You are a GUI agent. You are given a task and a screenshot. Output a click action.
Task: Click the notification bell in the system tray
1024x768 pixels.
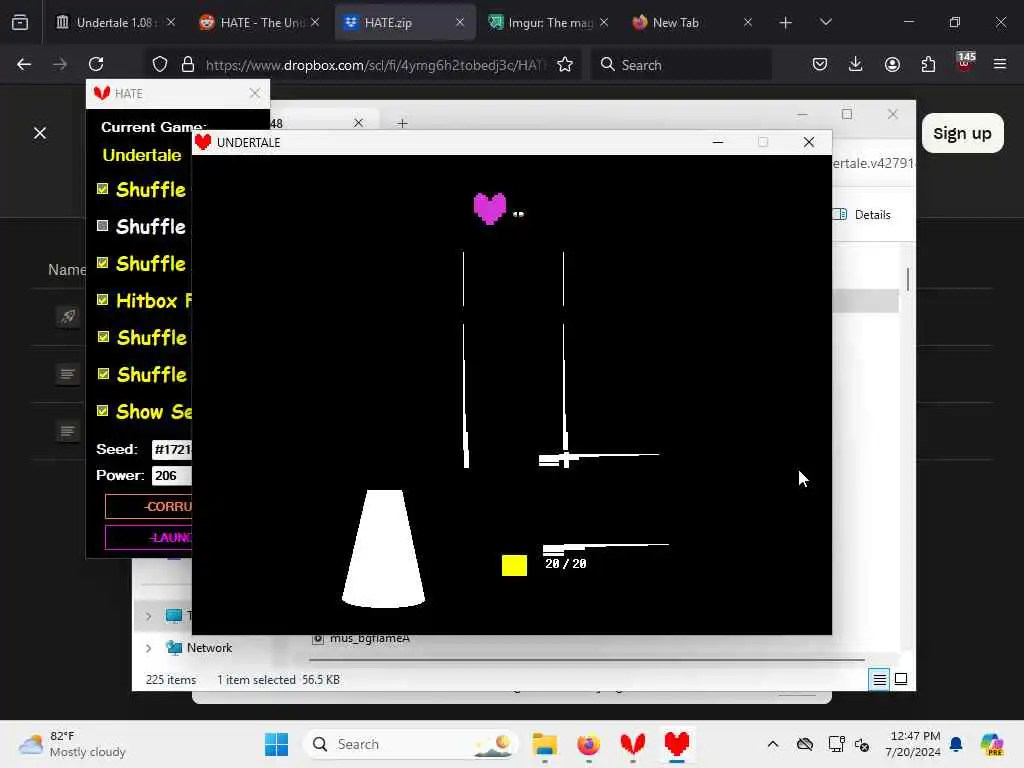point(956,744)
